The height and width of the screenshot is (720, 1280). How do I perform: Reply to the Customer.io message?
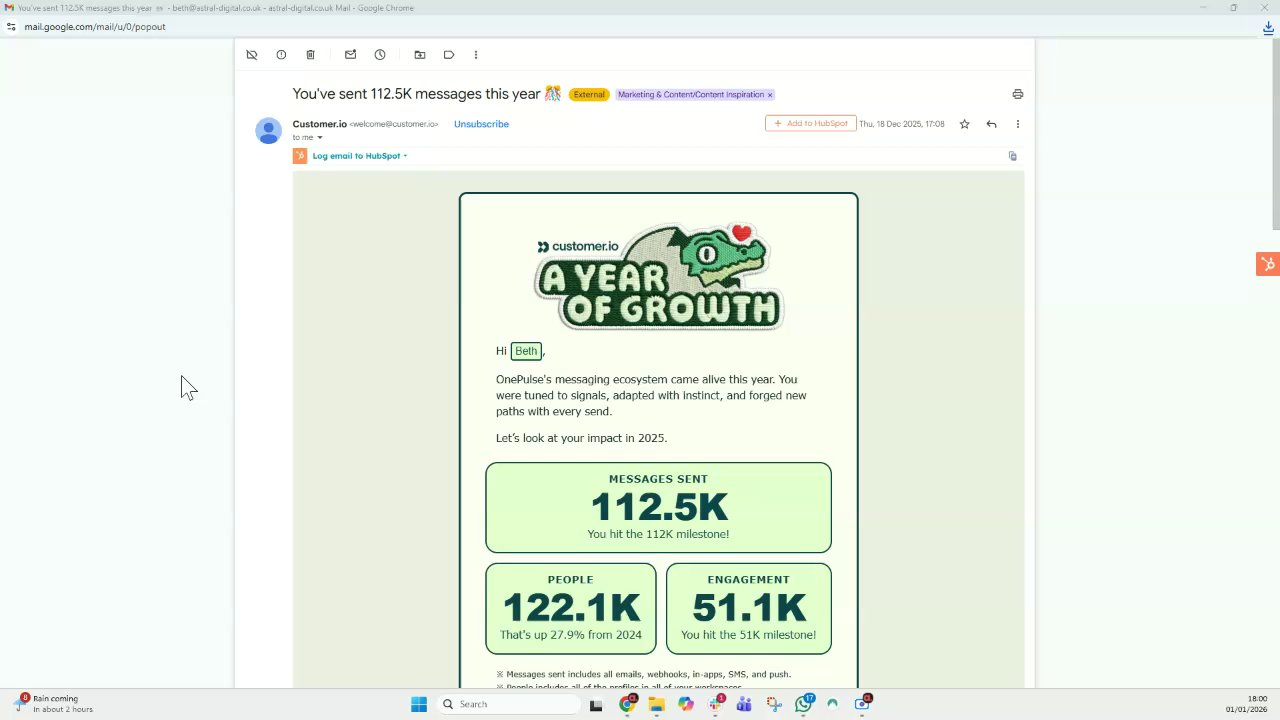tap(991, 124)
